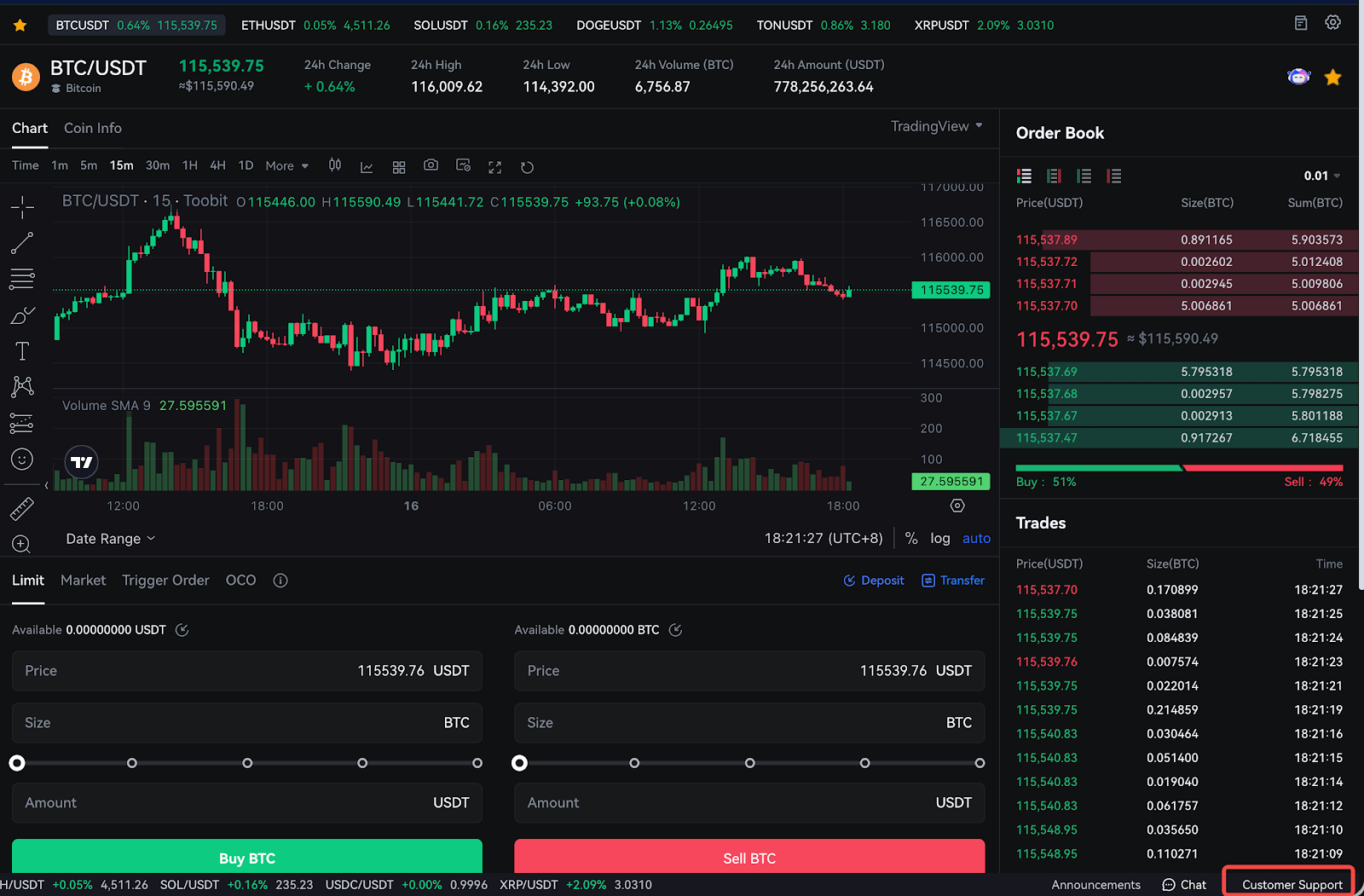Screen dimensions: 1364x896
Task: Select the candlestick chart type icon
Action: click(x=335, y=165)
